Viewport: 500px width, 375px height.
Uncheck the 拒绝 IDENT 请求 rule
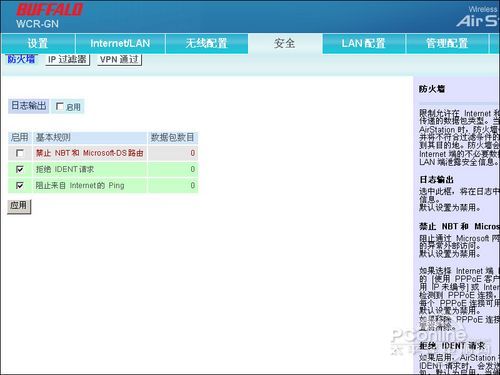[x=20, y=169]
